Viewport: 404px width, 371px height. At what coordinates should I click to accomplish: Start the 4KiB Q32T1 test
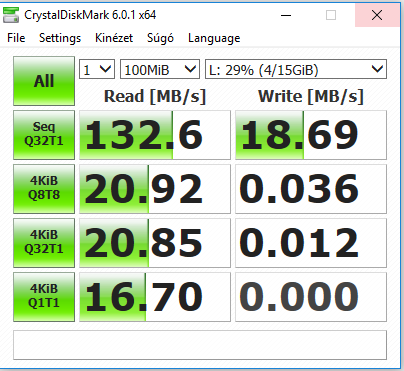pos(44,243)
